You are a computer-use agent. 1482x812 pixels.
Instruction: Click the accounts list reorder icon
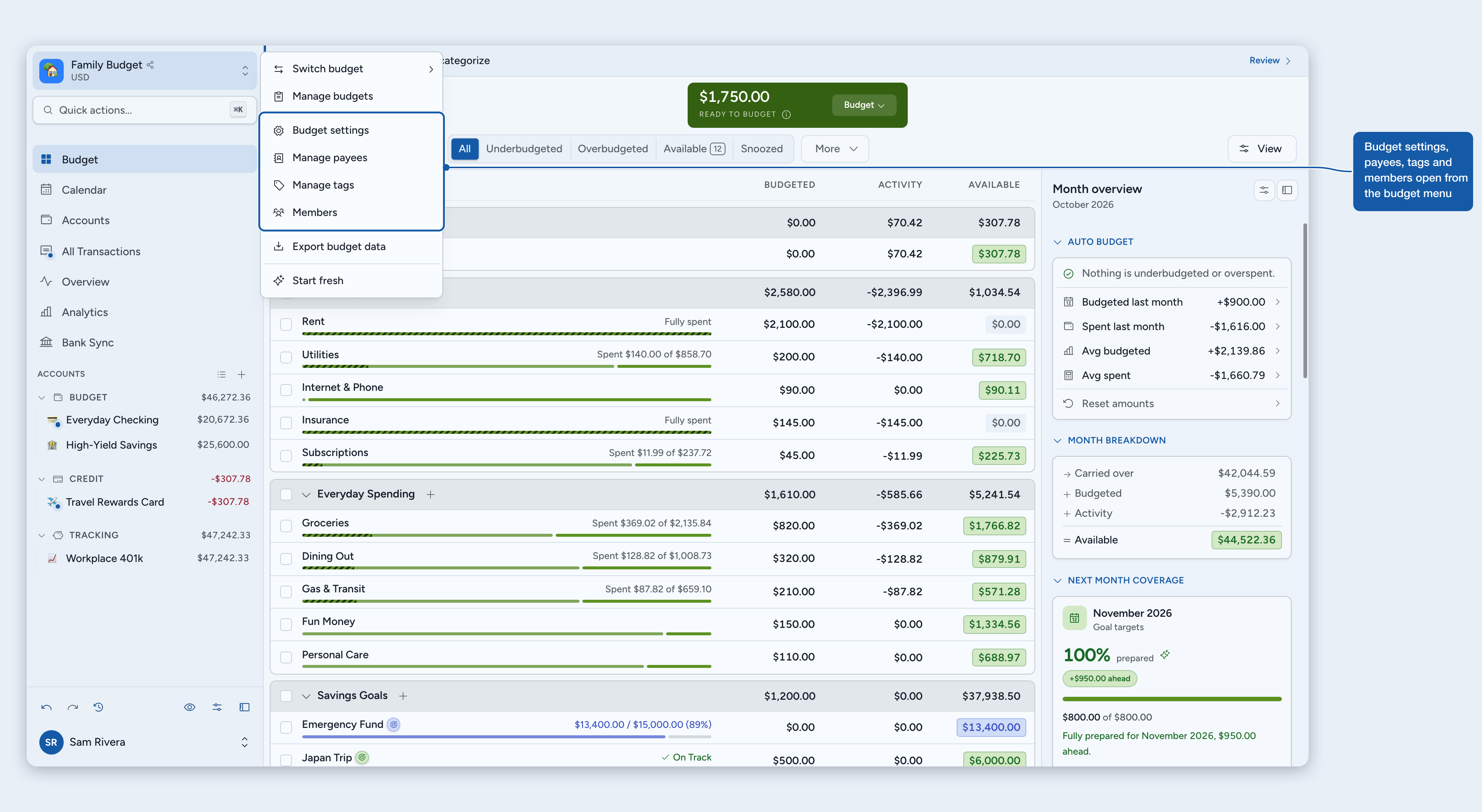tap(222, 375)
